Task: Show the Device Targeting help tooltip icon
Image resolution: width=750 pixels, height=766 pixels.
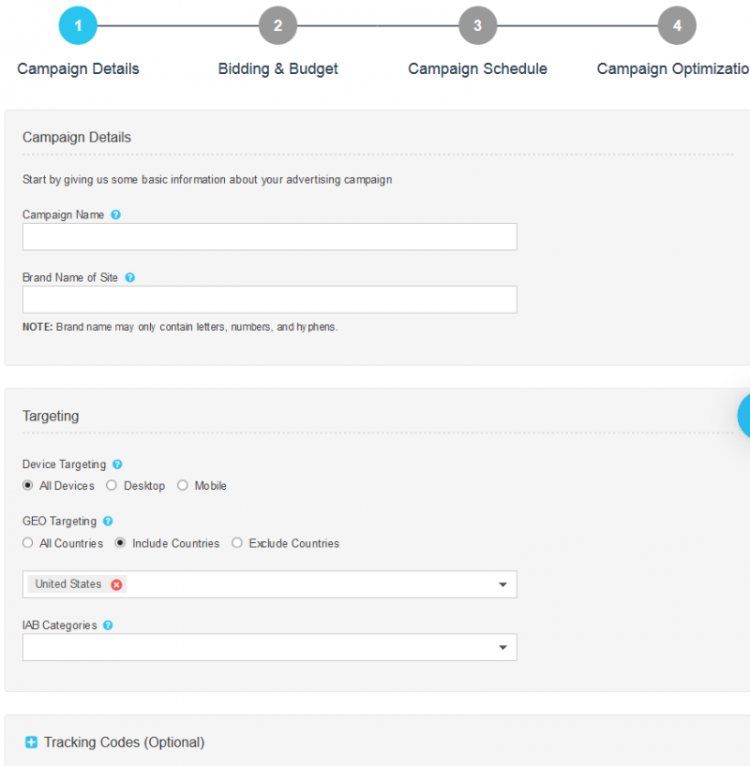Action: pyautogui.click(x=117, y=464)
